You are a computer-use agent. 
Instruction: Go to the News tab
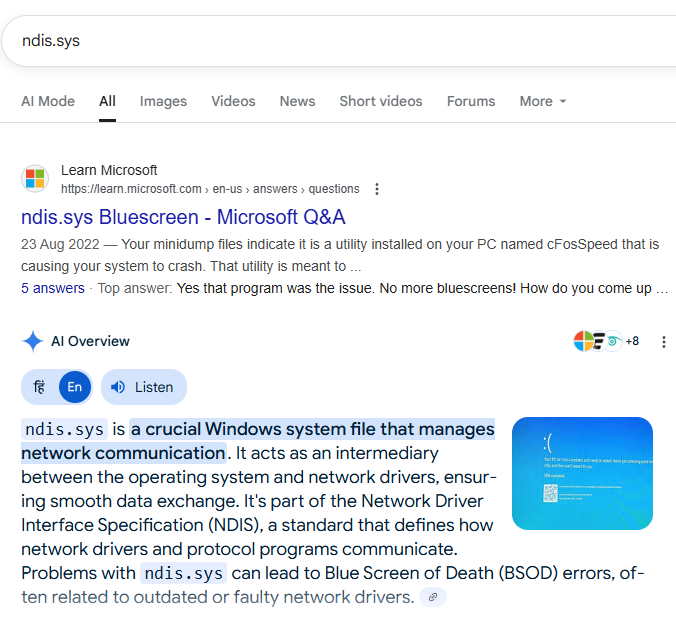297,101
